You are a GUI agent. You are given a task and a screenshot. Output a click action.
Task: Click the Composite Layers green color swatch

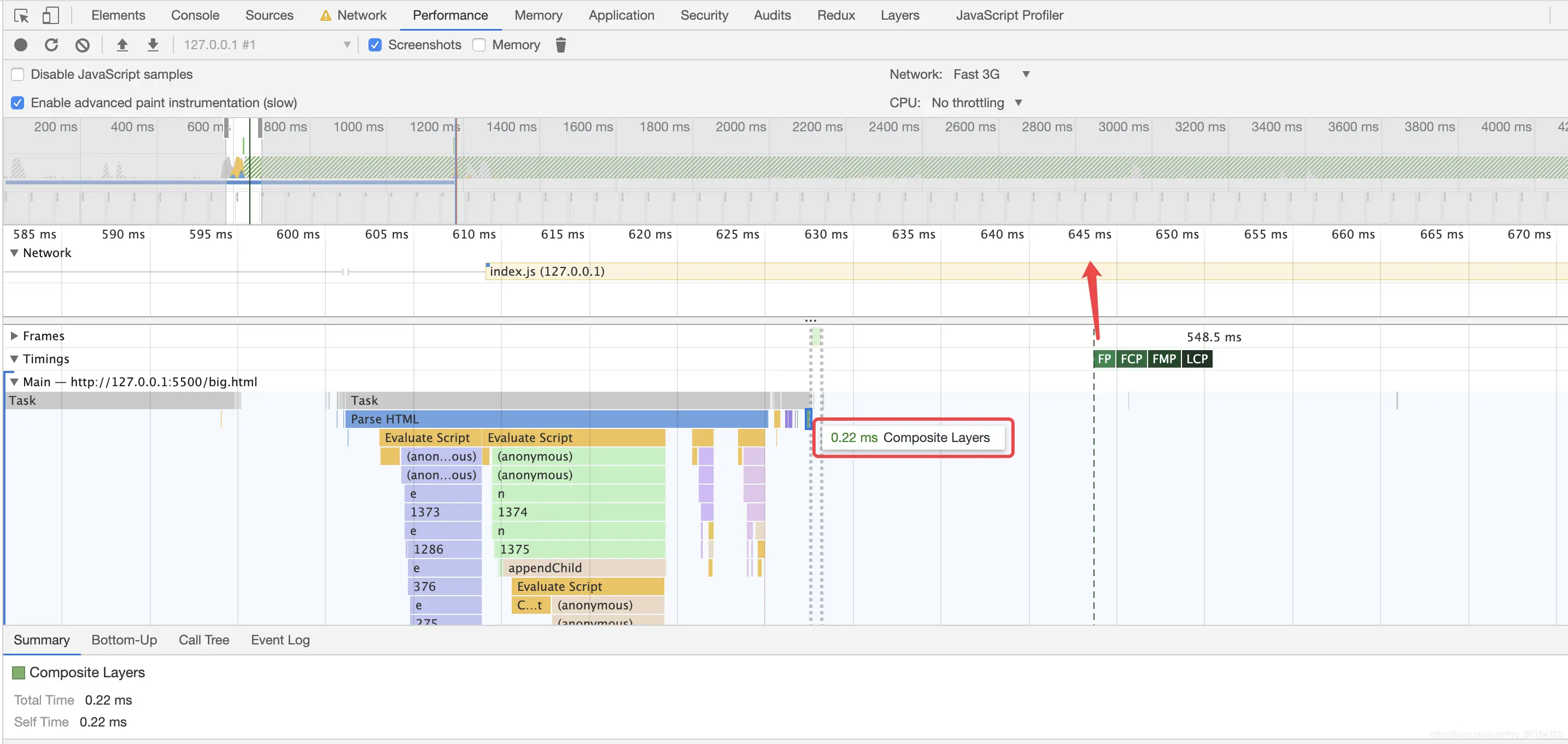[x=19, y=673]
